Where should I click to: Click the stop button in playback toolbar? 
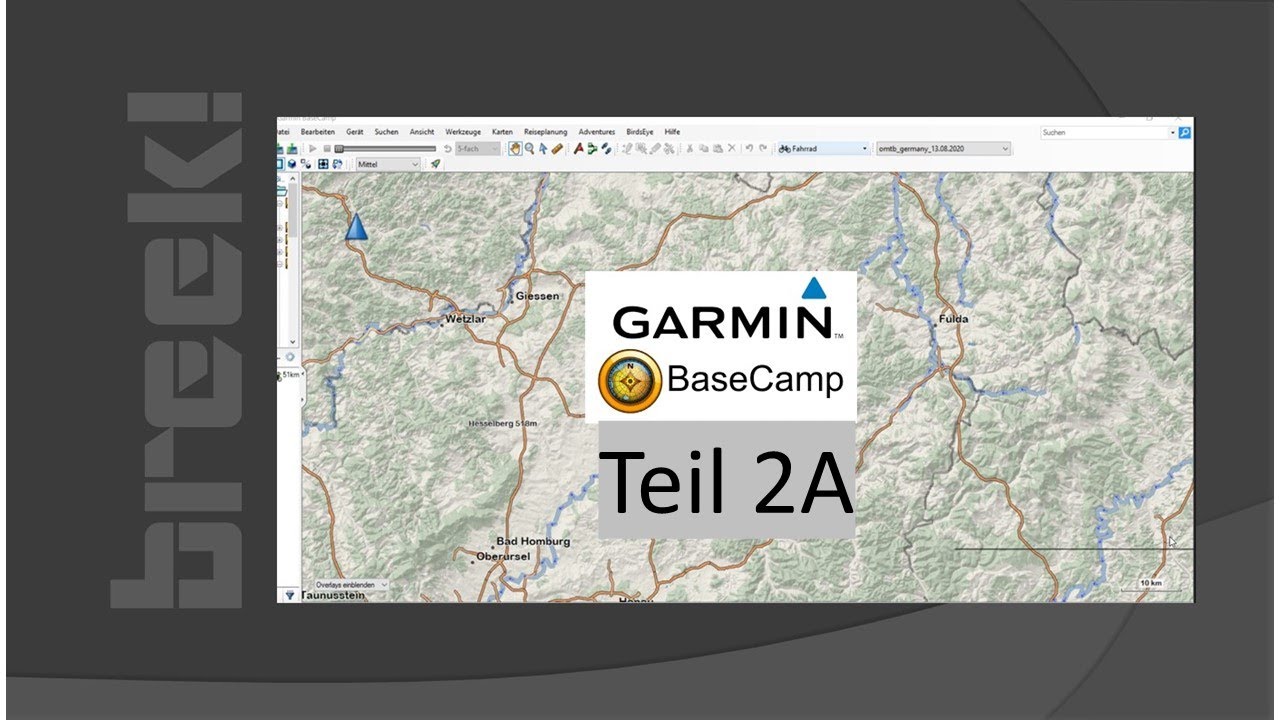click(x=327, y=149)
